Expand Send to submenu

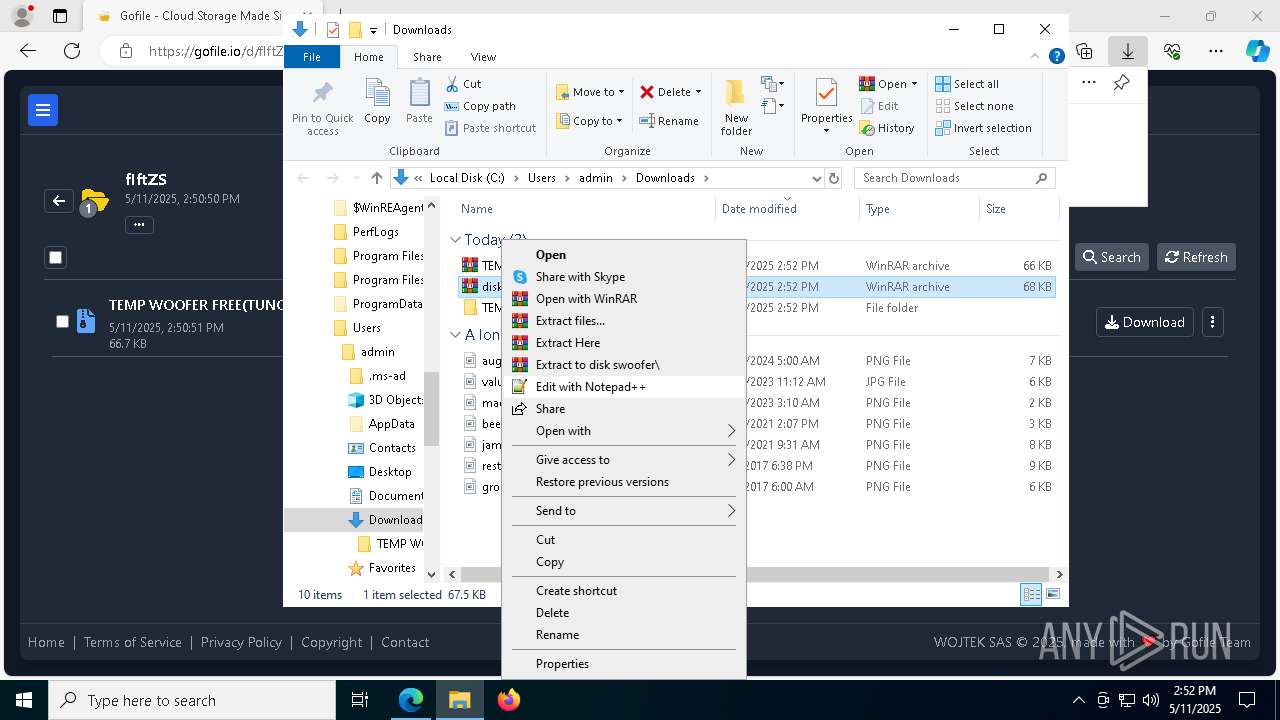tap(624, 511)
